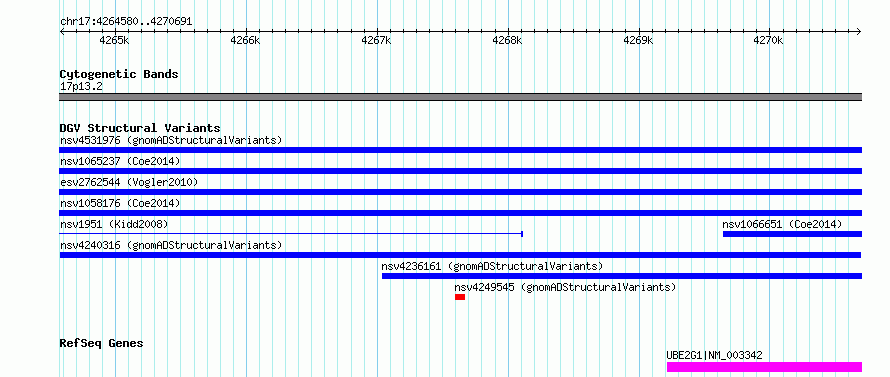Click the chr17:4264580..4270691 region label

[x=126, y=22]
